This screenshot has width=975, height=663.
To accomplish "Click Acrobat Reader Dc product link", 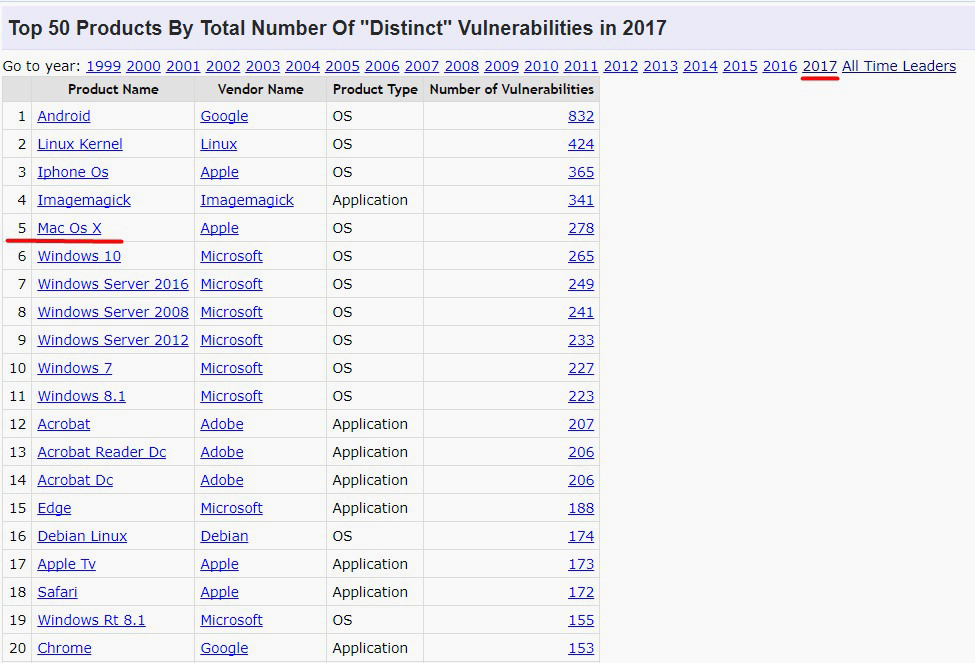I will [102, 452].
